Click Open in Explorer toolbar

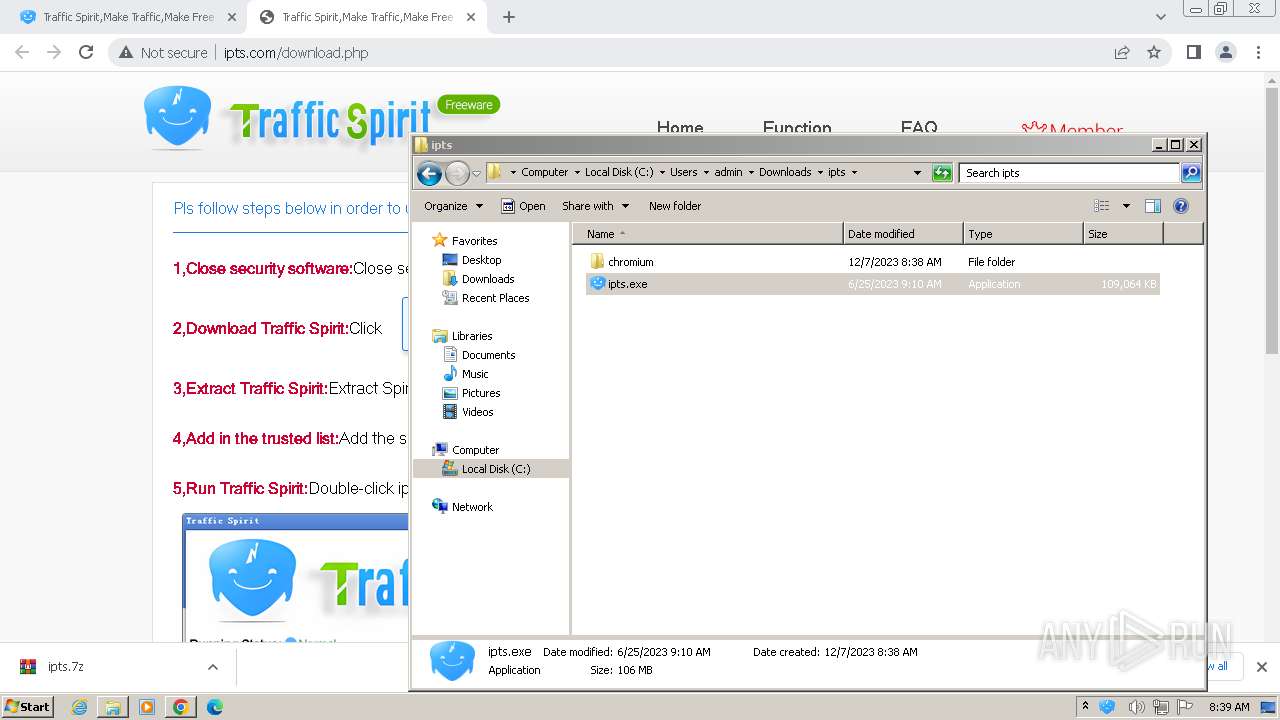(523, 206)
